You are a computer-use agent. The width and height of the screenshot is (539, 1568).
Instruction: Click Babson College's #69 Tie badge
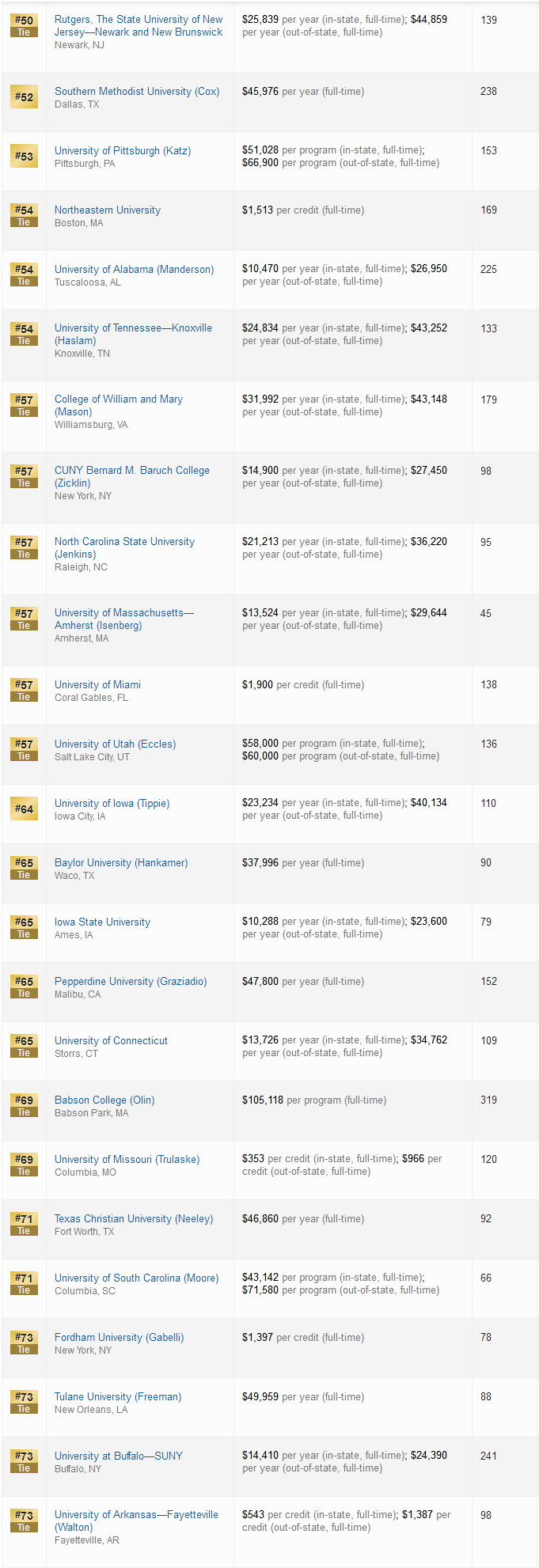coord(24,1105)
